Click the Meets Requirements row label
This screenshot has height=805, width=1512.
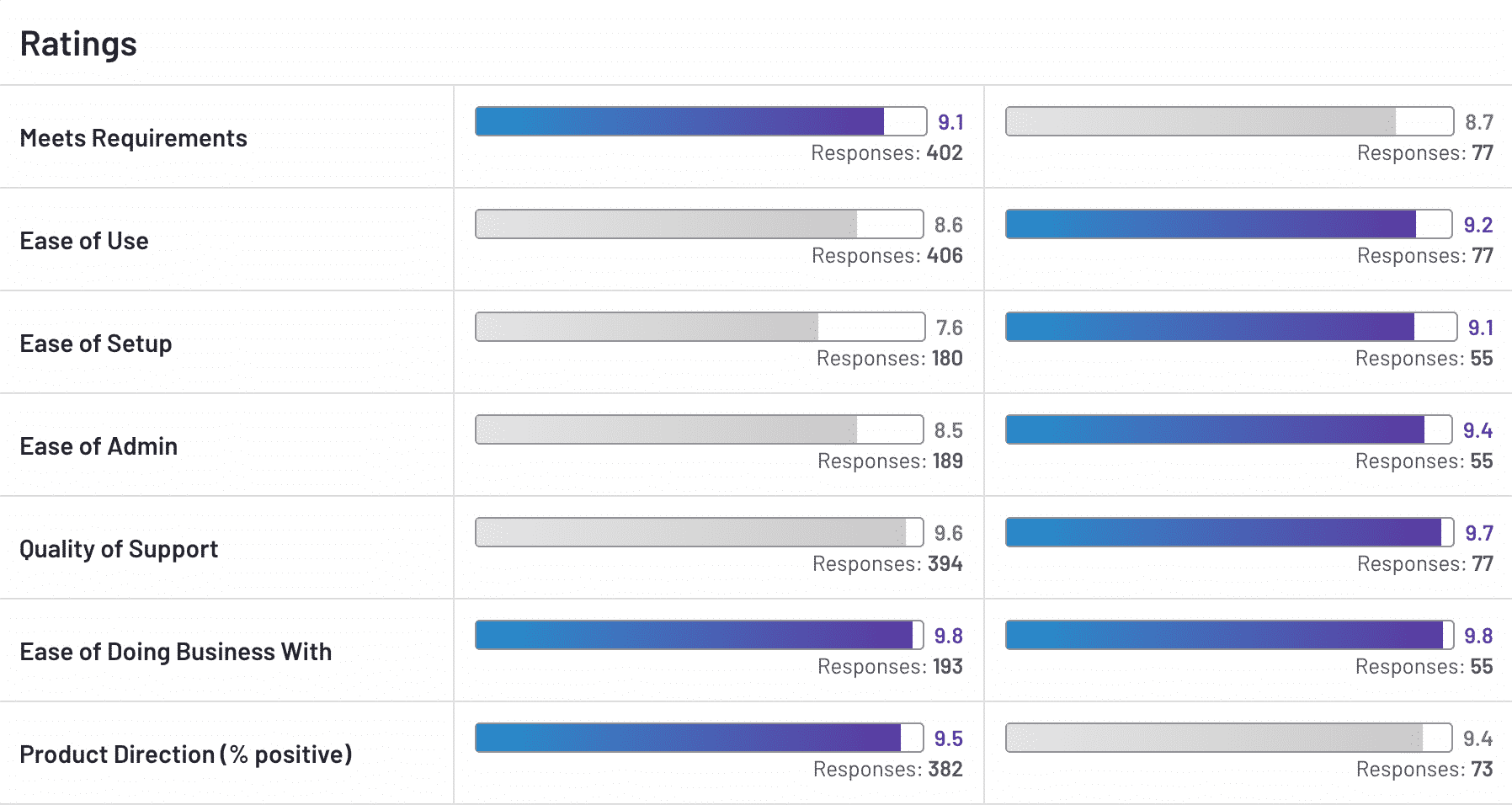[133, 138]
